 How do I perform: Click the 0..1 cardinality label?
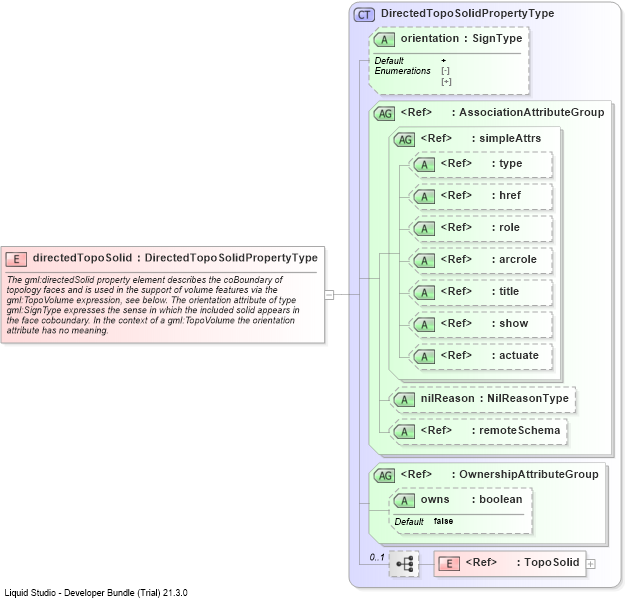pyautogui.click(x=377, y=557)
